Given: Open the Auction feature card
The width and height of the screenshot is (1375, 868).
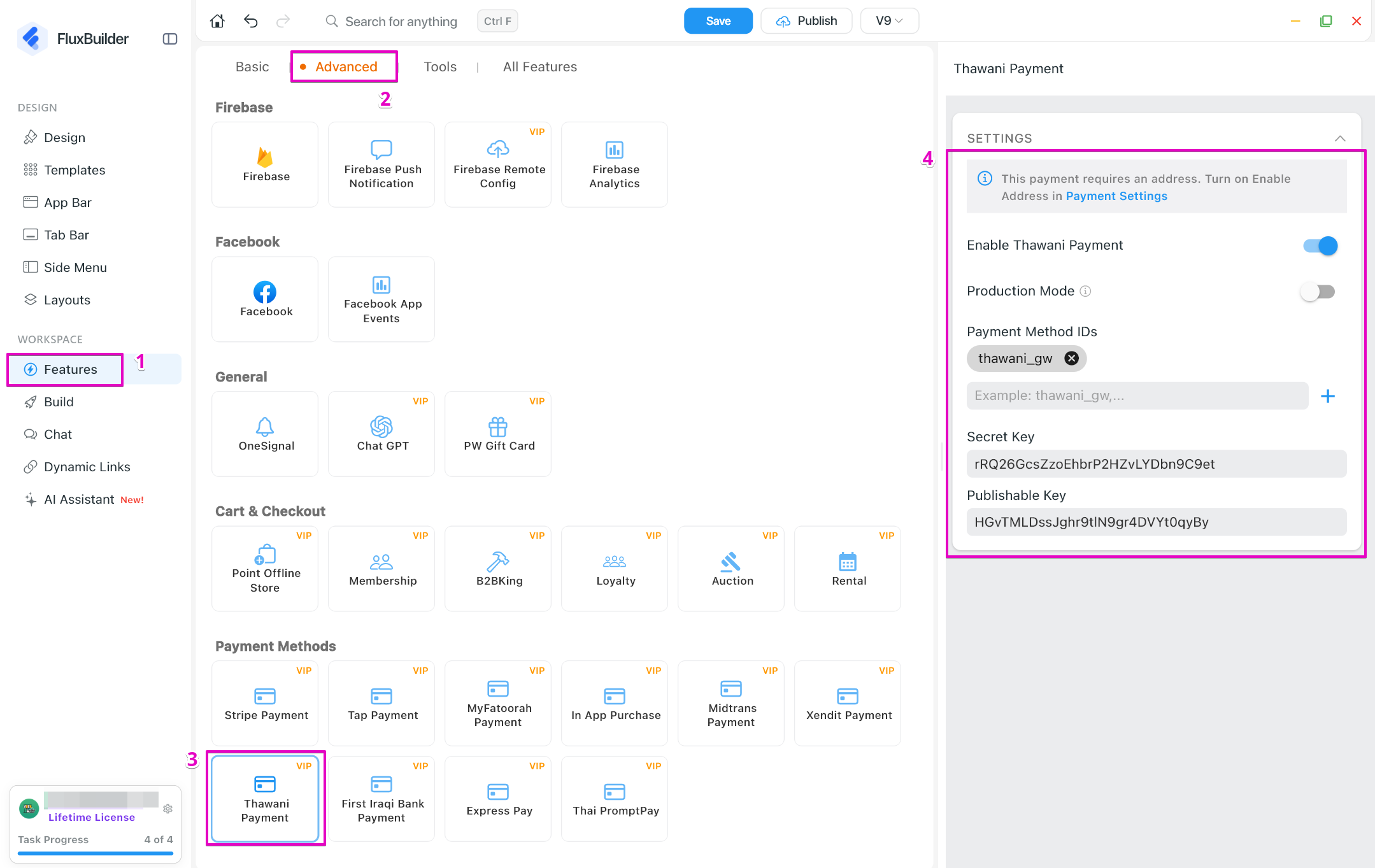Looking at the screenshot, I should click(x=731, y=569).
